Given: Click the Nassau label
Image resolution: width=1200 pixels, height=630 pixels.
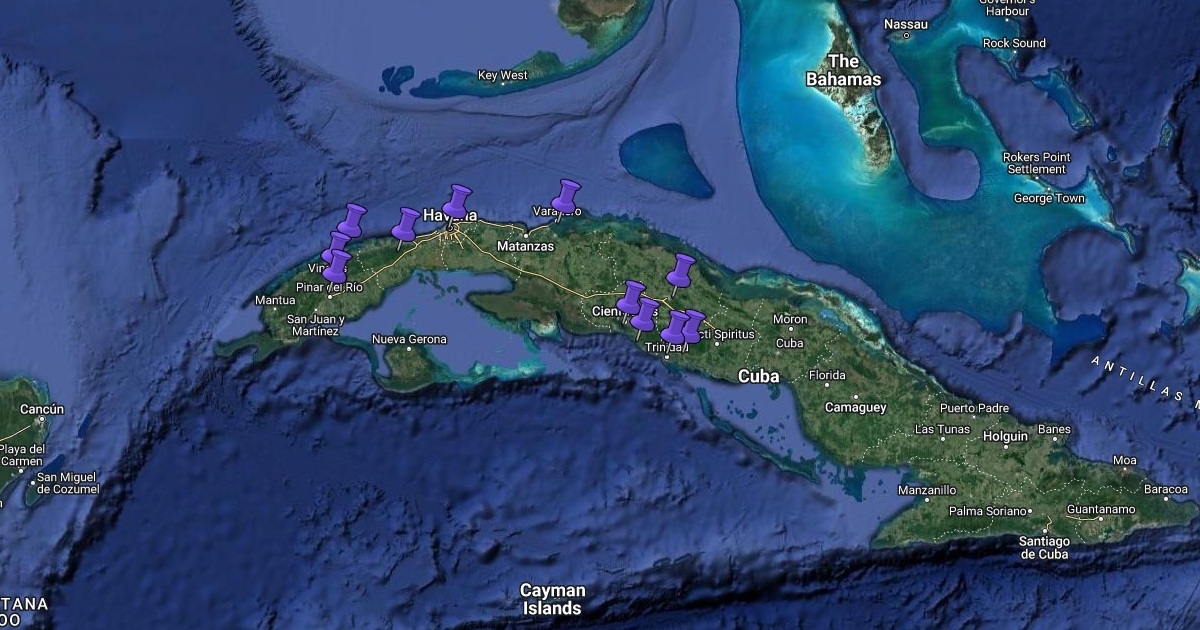Looking at the screenshot, I should (908, 24).
